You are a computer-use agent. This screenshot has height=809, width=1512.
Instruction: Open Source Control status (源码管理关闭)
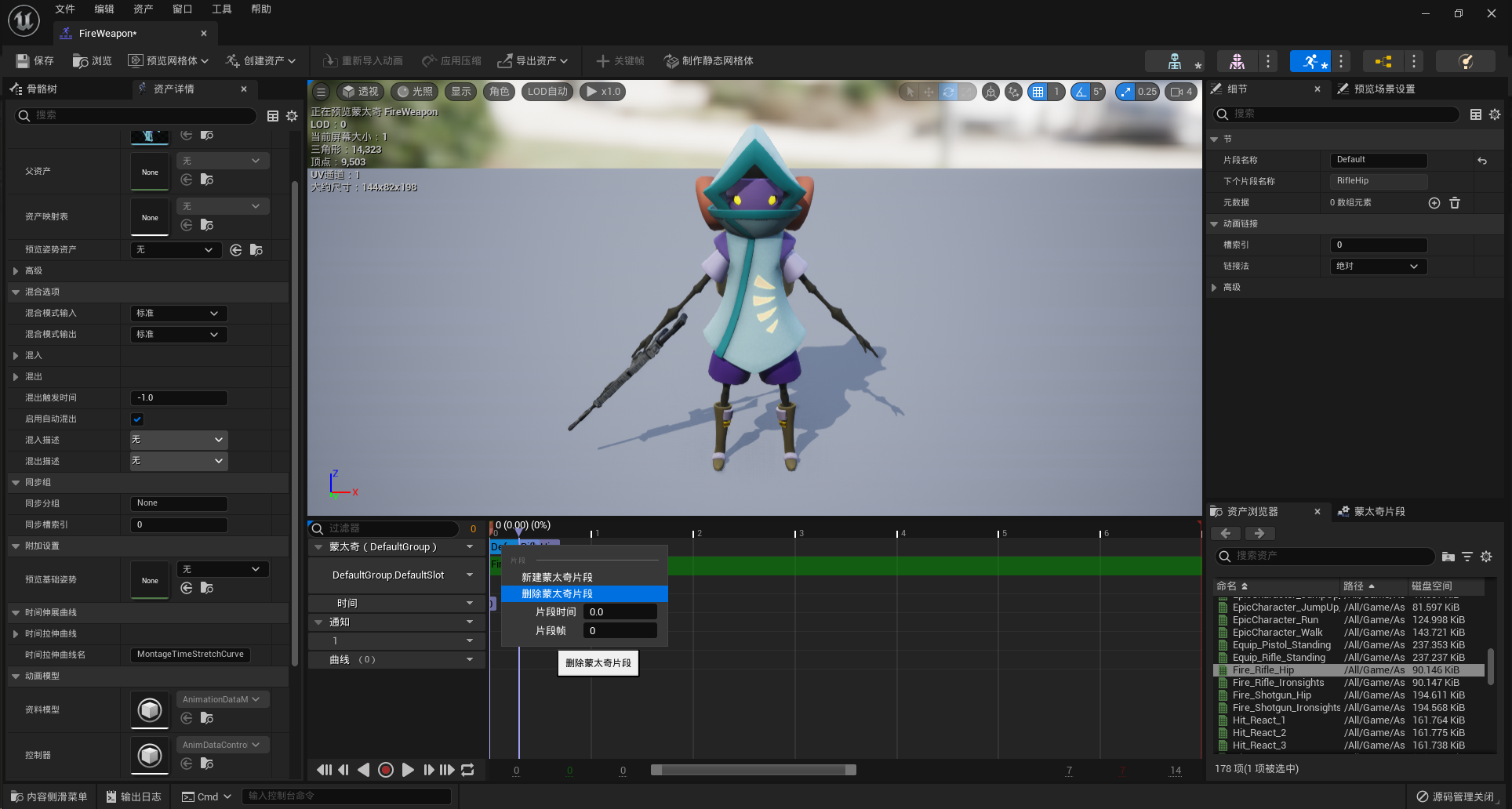pyautogui.click(x=1456, y=796)
